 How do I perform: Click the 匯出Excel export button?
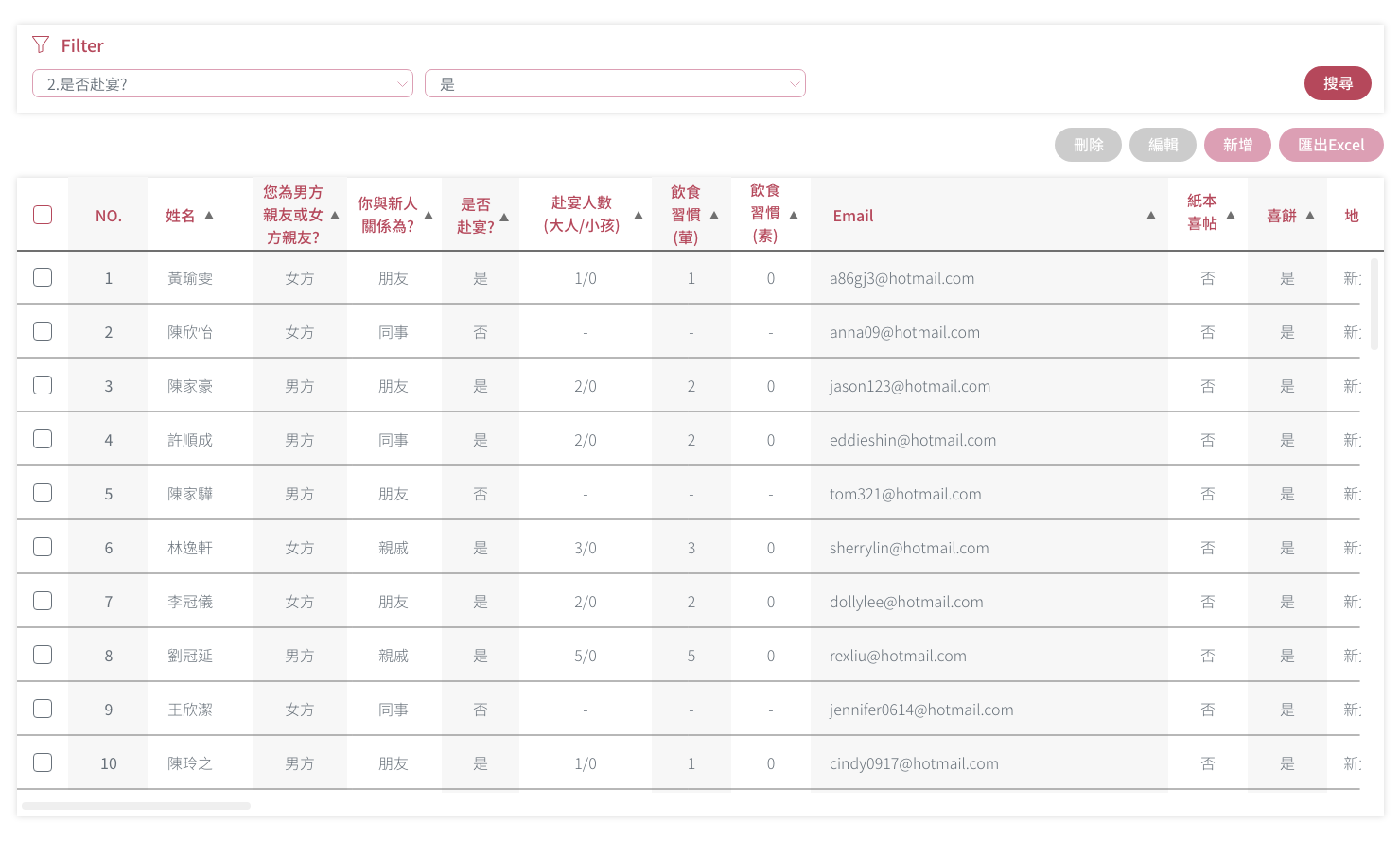click(x=1330, y=145)
